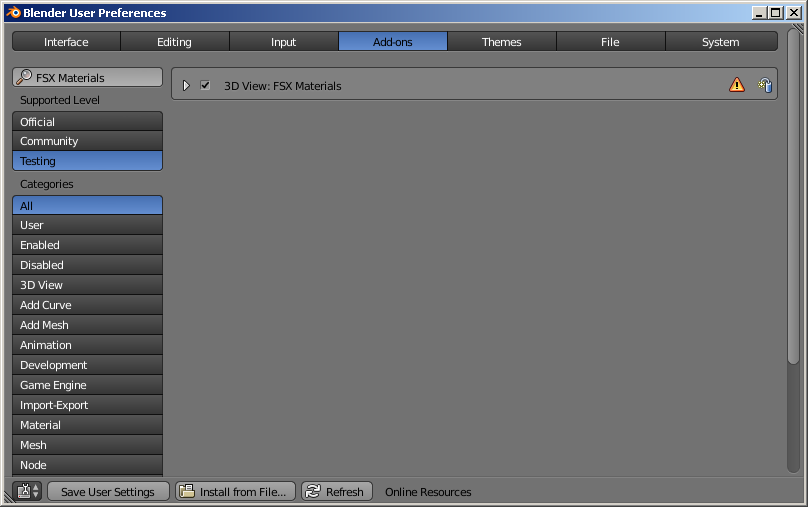This screenshot has height=507, width=808.
Task: Click the vertical scrollbar on the right
Action: tap(794, 196)
